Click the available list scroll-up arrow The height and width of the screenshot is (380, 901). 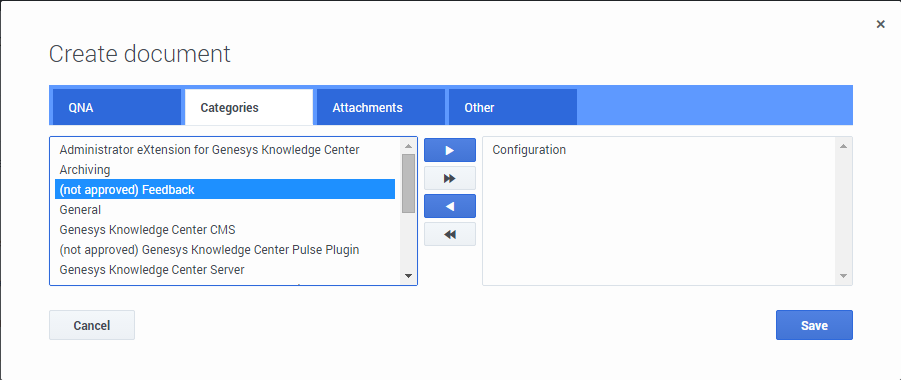click(x=409, y=146)
